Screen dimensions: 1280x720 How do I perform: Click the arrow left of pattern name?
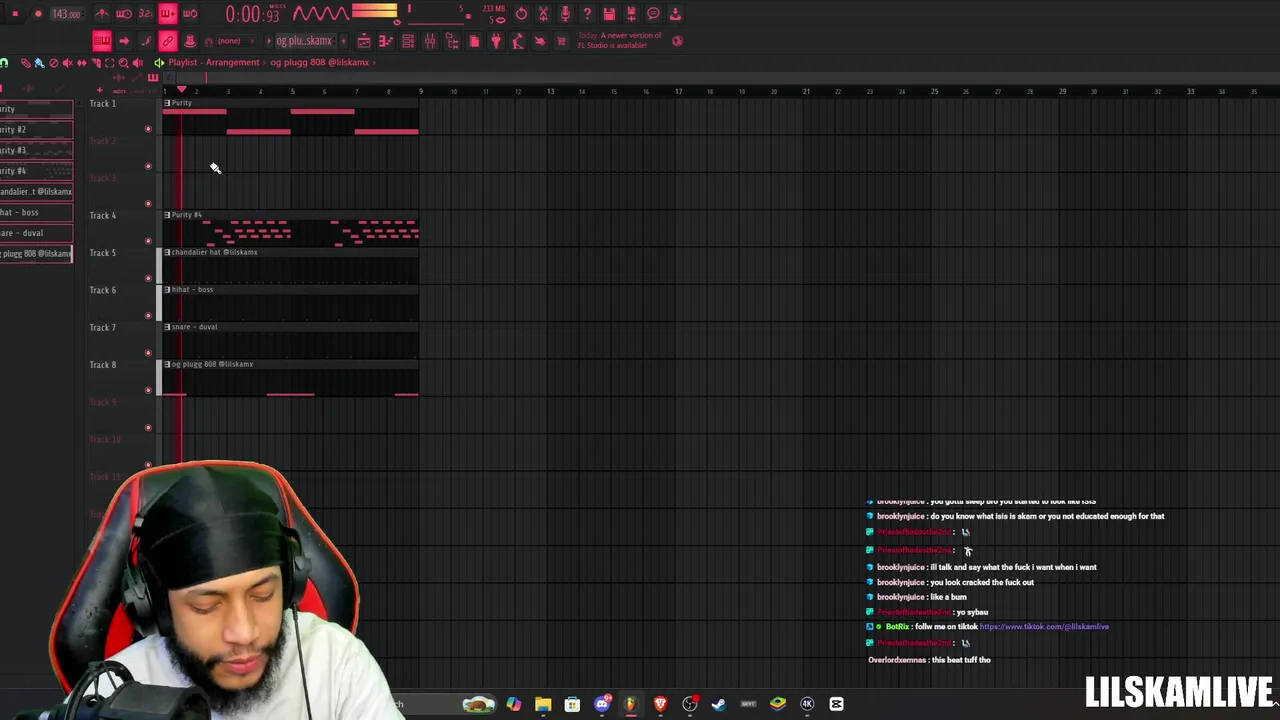(269, 41)
